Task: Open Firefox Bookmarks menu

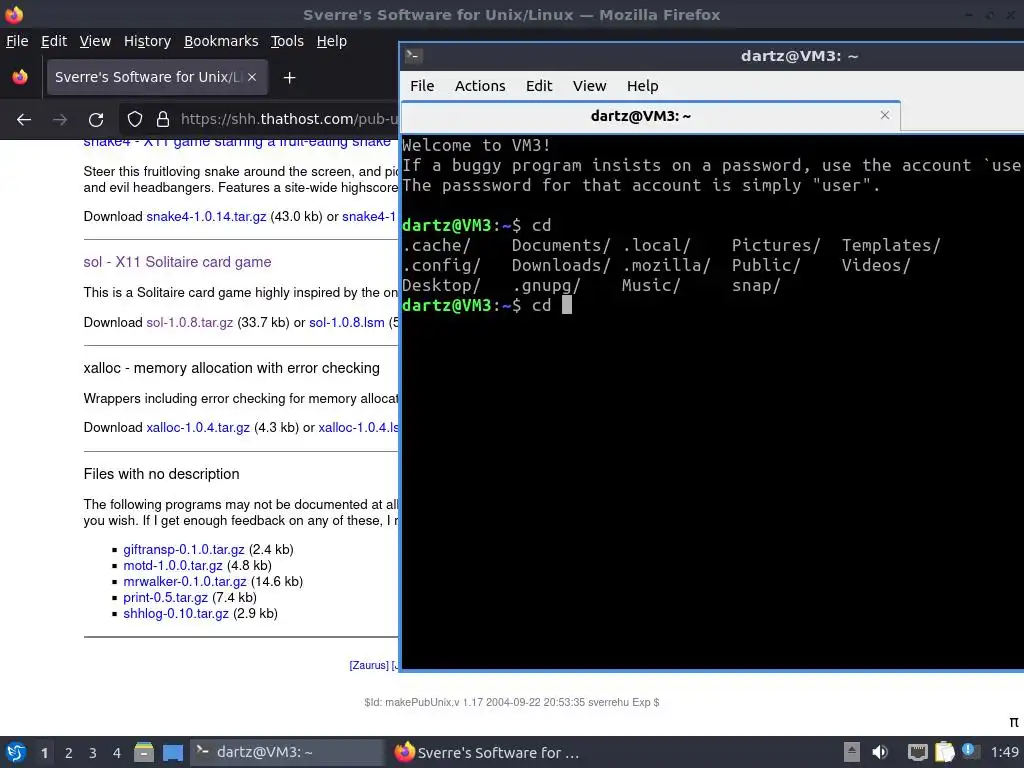Action: tap(221, 41)
